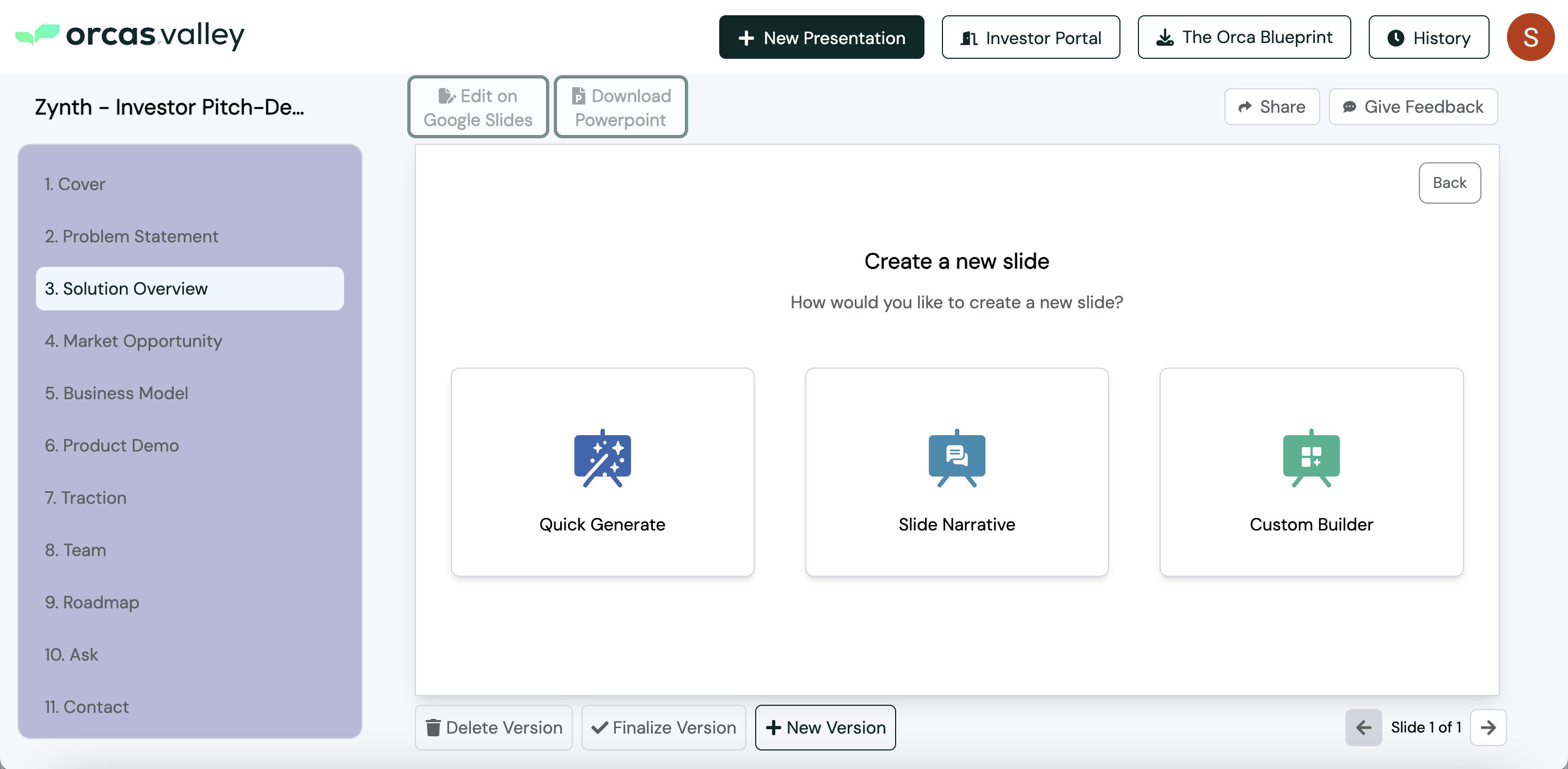Go to previous slide with left arrow
The width and height of the screenshot is (1568, 769).
pyautogui.click(x=1363, y=728)
